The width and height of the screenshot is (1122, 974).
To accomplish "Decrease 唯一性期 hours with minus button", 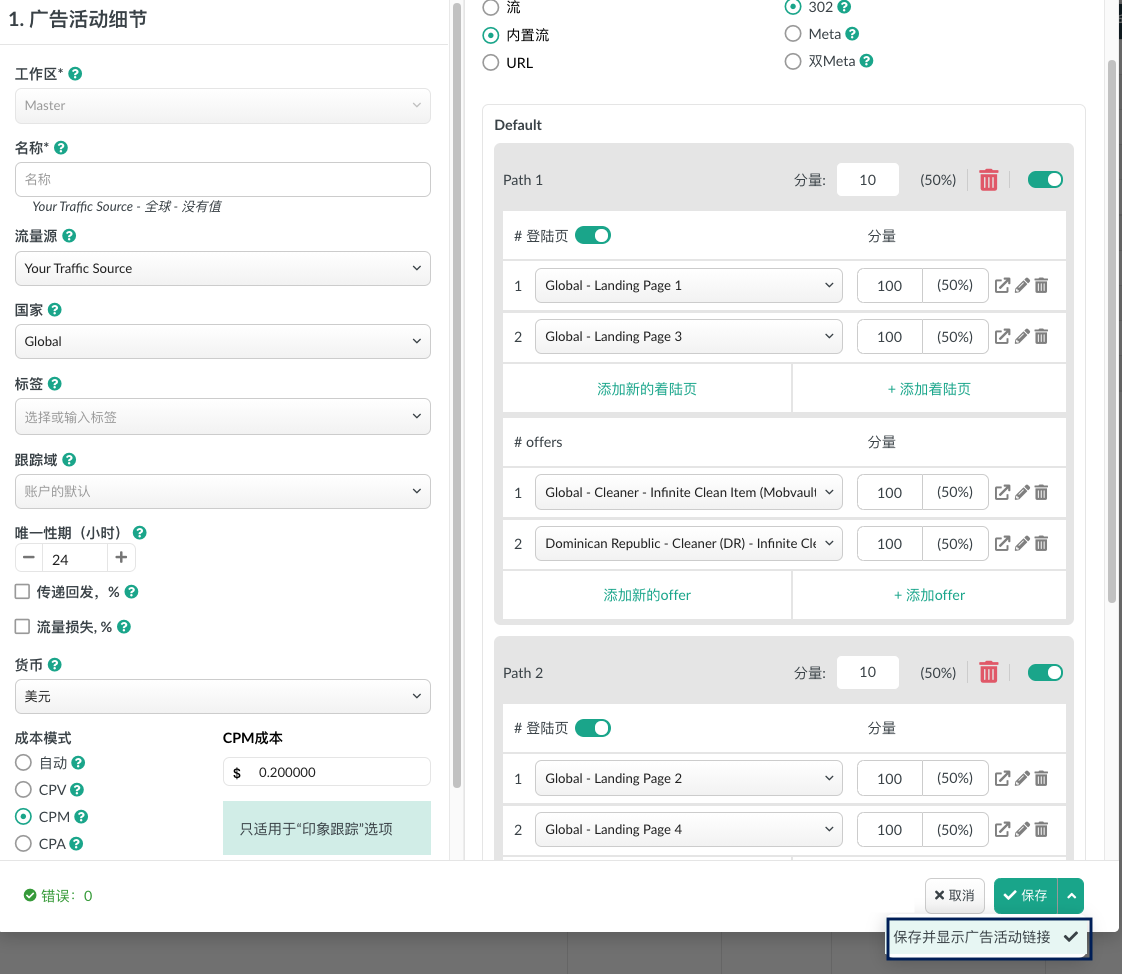I will (29, 557).
